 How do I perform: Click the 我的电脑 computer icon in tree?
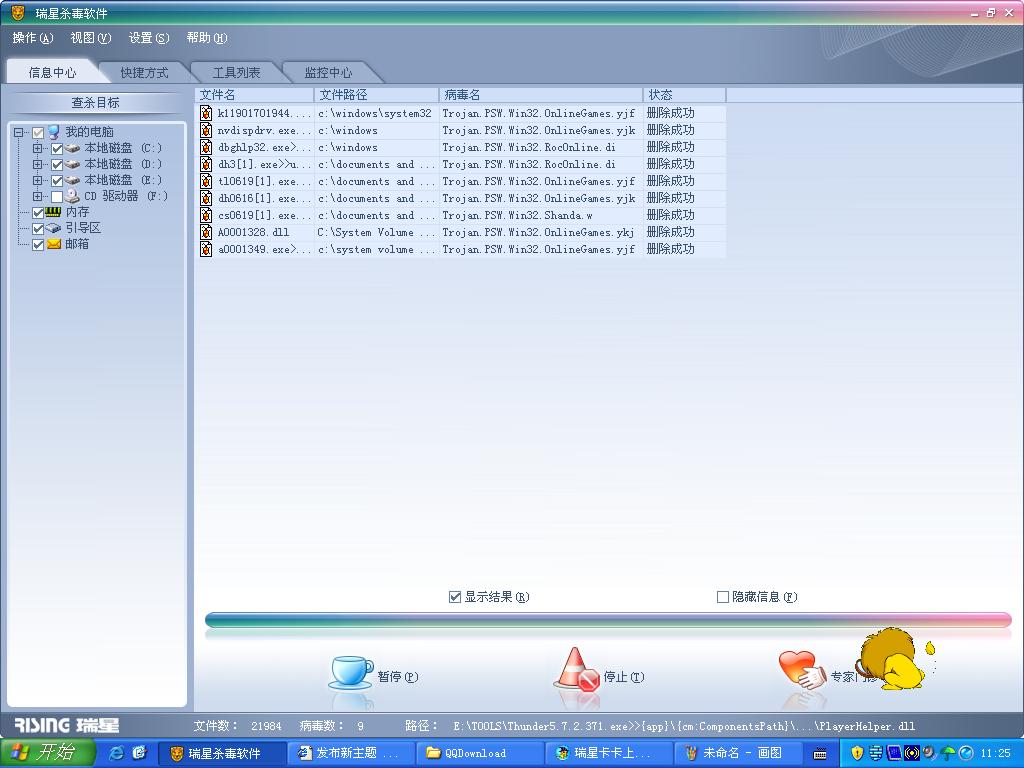click(54, 132)
